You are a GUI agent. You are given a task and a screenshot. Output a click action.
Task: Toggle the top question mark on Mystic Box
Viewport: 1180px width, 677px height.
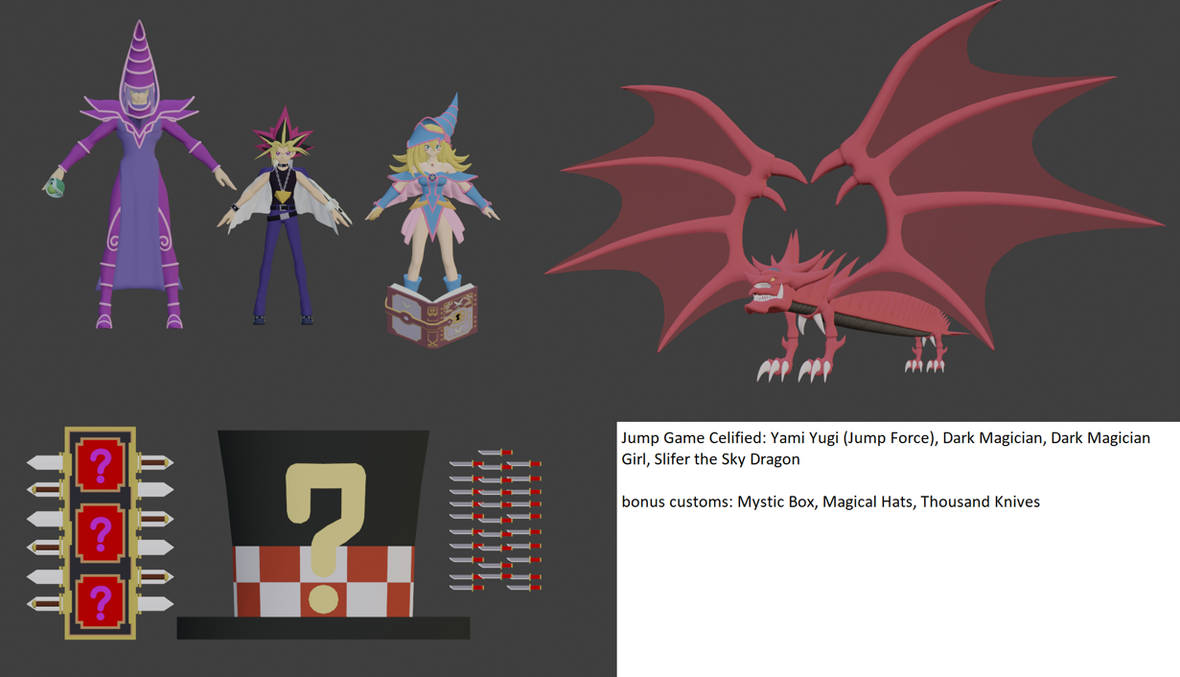[100, 463]
